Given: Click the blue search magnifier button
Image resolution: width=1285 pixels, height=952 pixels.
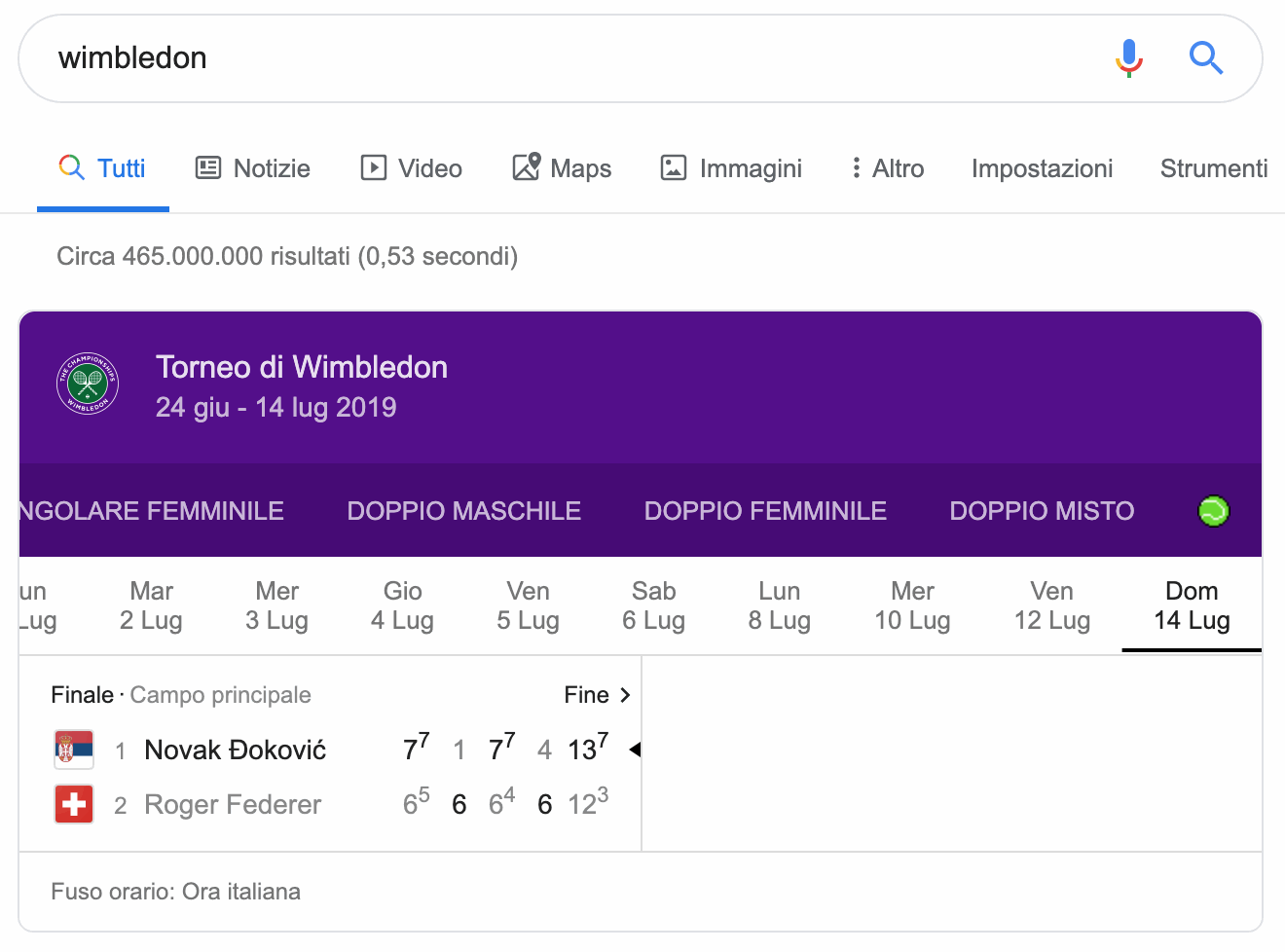Looking at the screenshot, I should click(x=1205, y=58).
